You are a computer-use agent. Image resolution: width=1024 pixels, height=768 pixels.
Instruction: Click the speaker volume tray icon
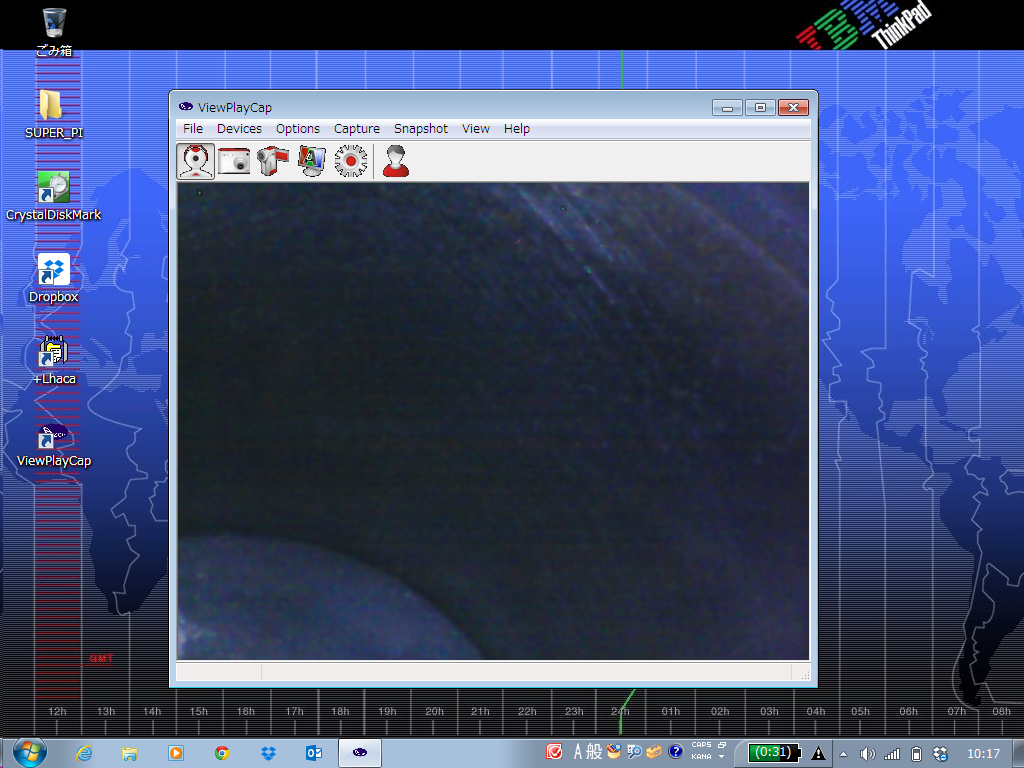[x=867, y=754]
